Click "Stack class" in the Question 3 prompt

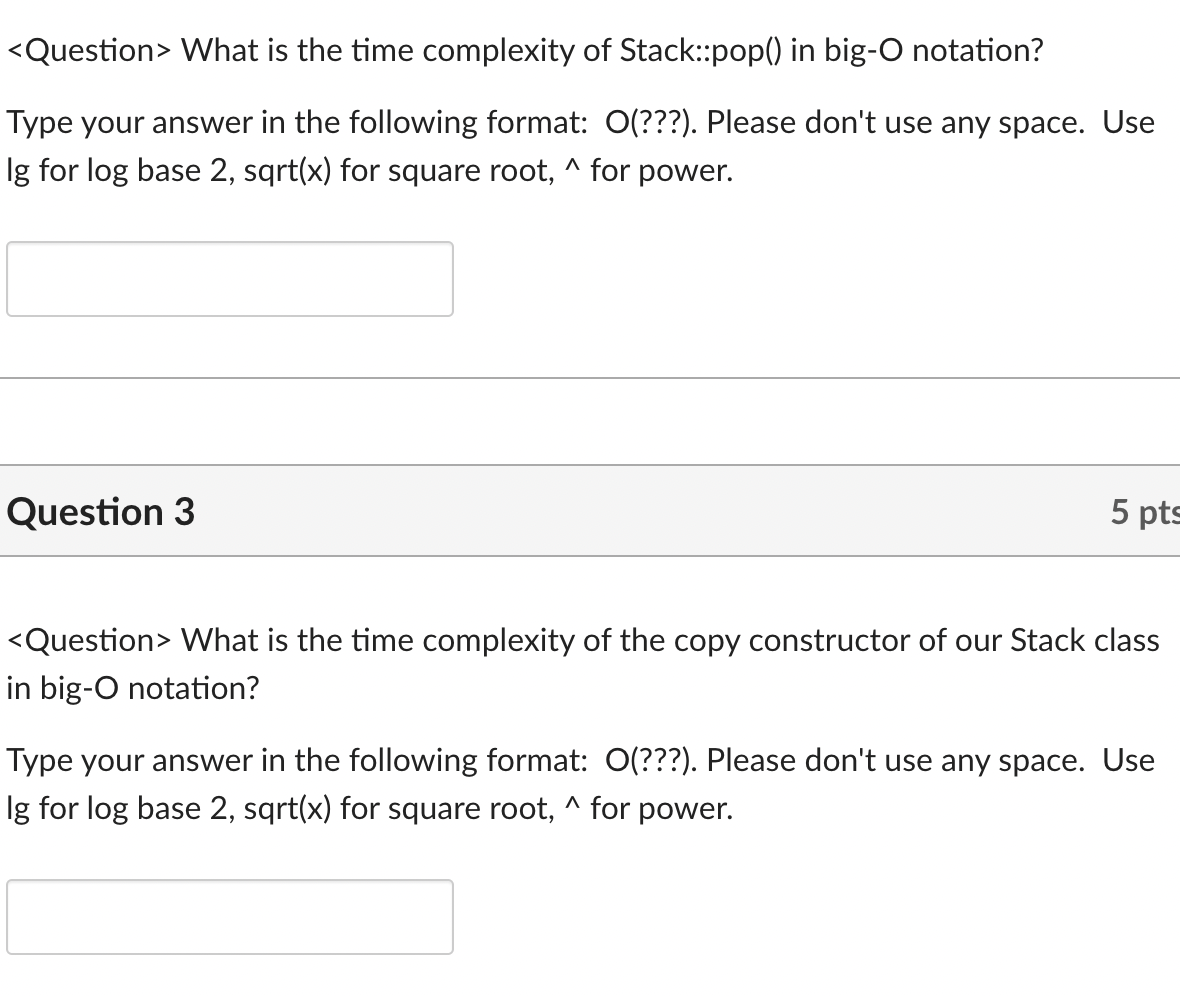point(1084,641)
